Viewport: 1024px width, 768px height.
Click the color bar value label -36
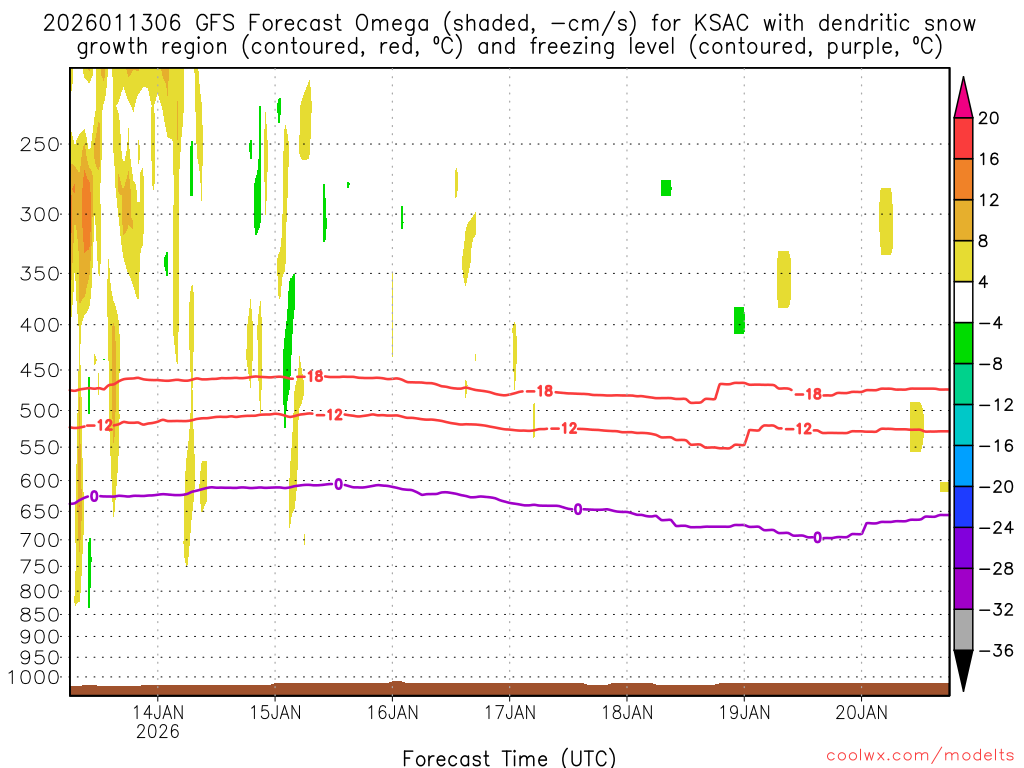click(x=997, y=650)
